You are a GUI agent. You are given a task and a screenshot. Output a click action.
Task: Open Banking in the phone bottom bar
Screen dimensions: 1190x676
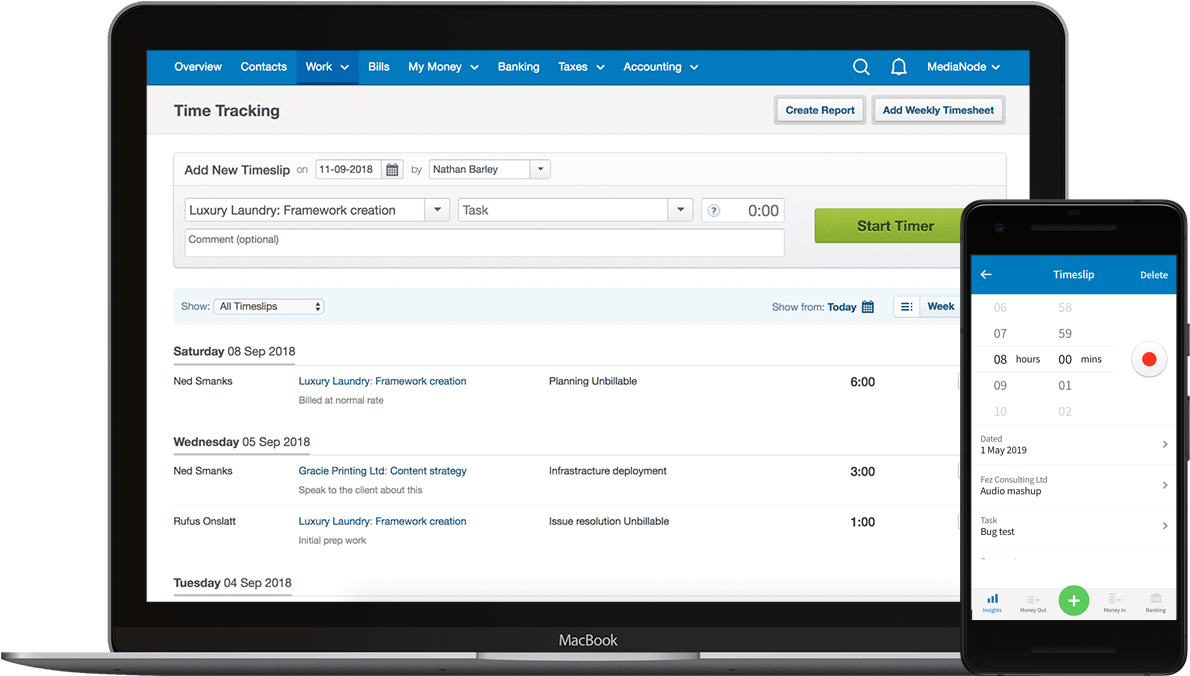1156,603
